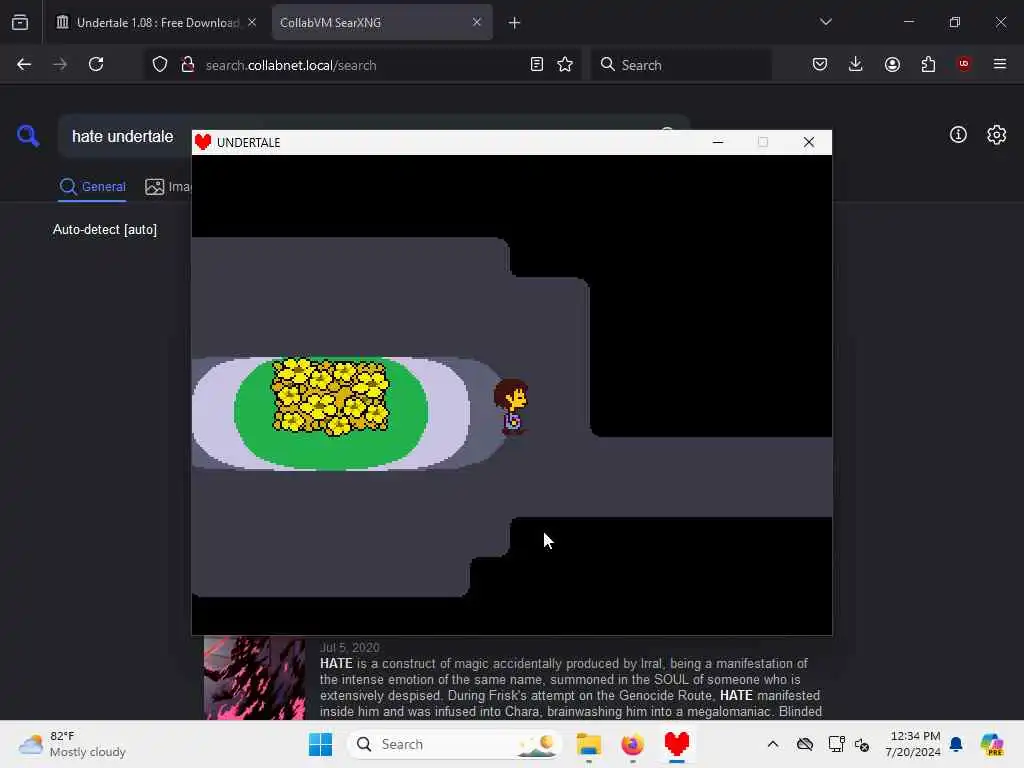Open the notification bell in tray
This screenshot has height=768, width=1024.
tap(956, 744)
